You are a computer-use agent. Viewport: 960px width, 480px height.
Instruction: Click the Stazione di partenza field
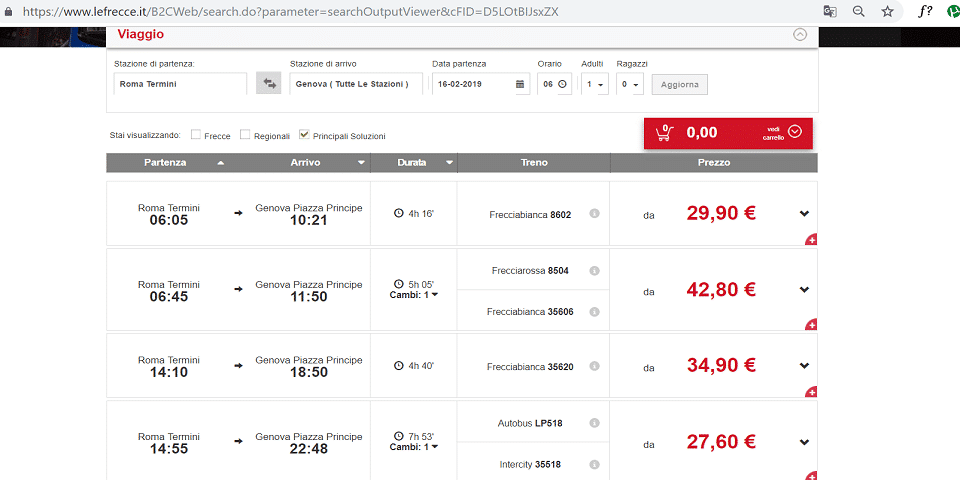click(181, 84)
